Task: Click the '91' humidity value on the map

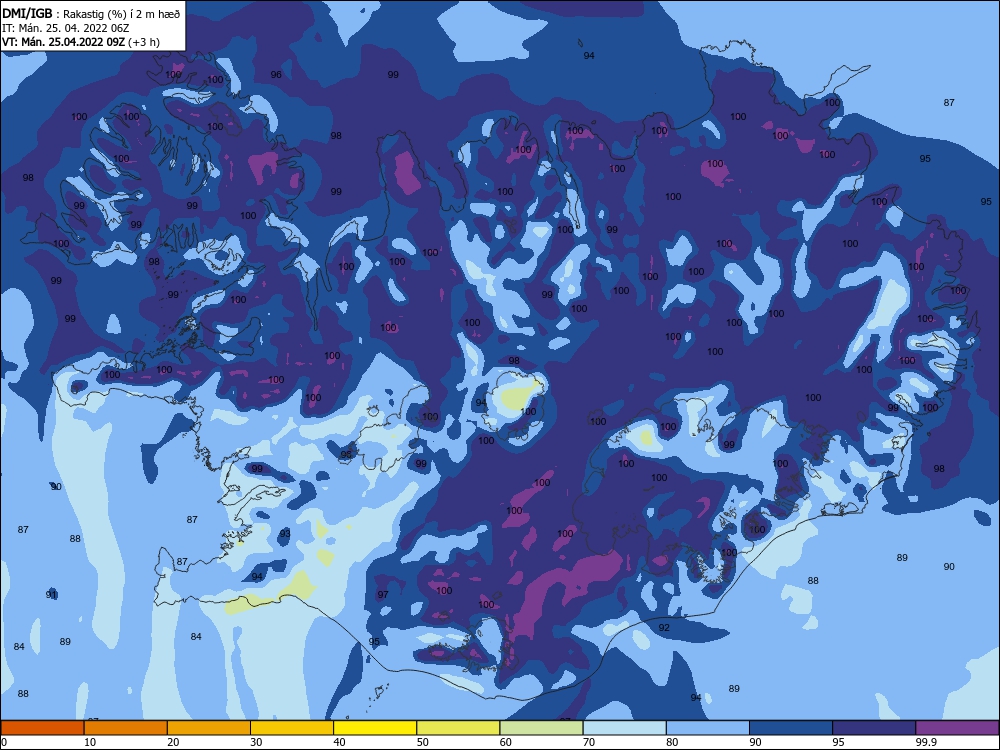Action: (x=51, y=594)
